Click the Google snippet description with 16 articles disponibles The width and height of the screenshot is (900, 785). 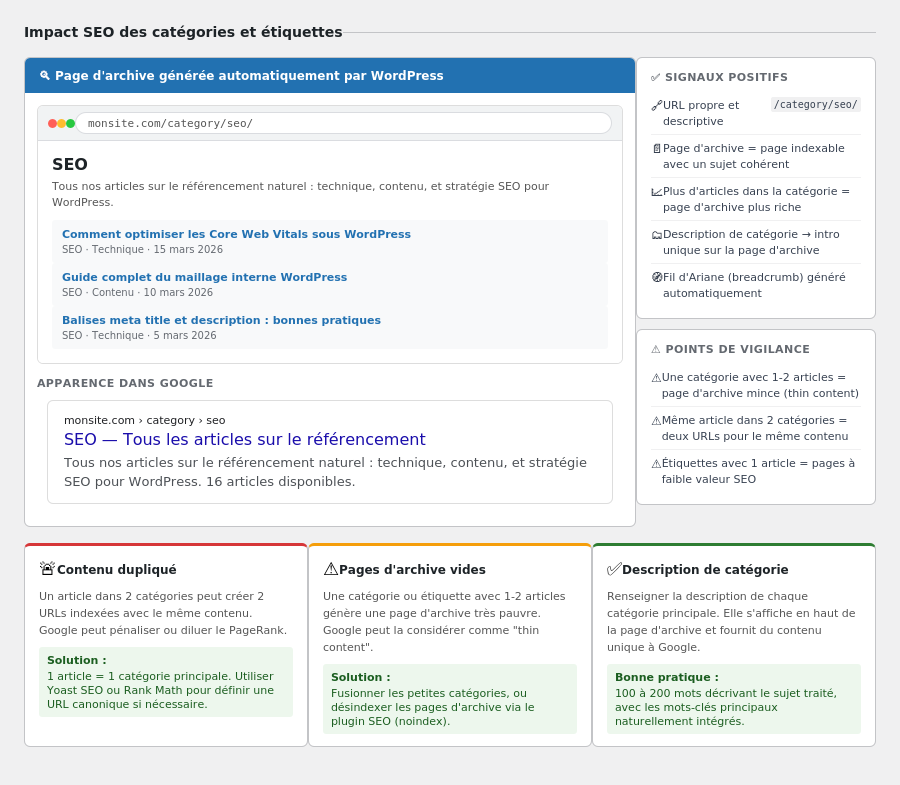click(x=325, y=472)
